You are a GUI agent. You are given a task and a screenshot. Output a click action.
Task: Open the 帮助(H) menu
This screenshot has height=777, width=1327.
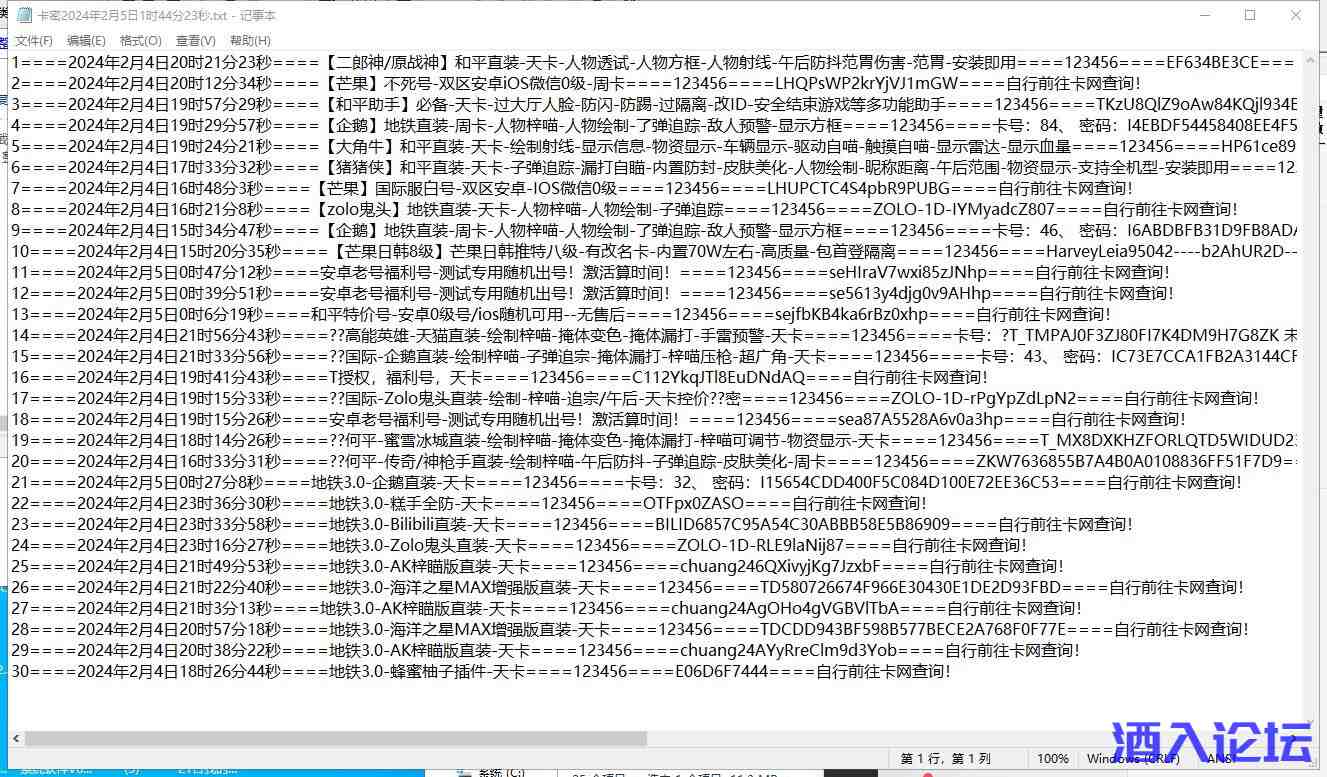pos(248,41)
